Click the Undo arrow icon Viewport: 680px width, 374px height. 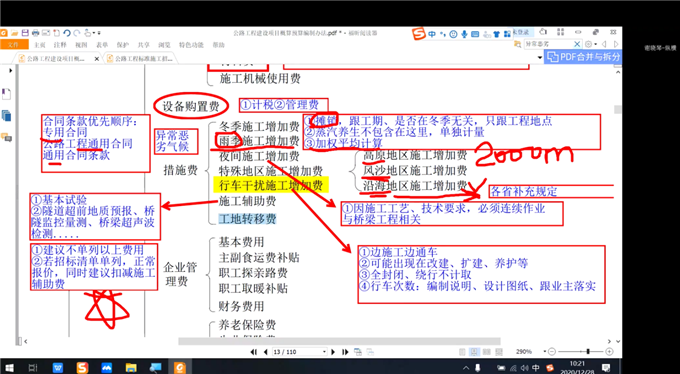67,33
